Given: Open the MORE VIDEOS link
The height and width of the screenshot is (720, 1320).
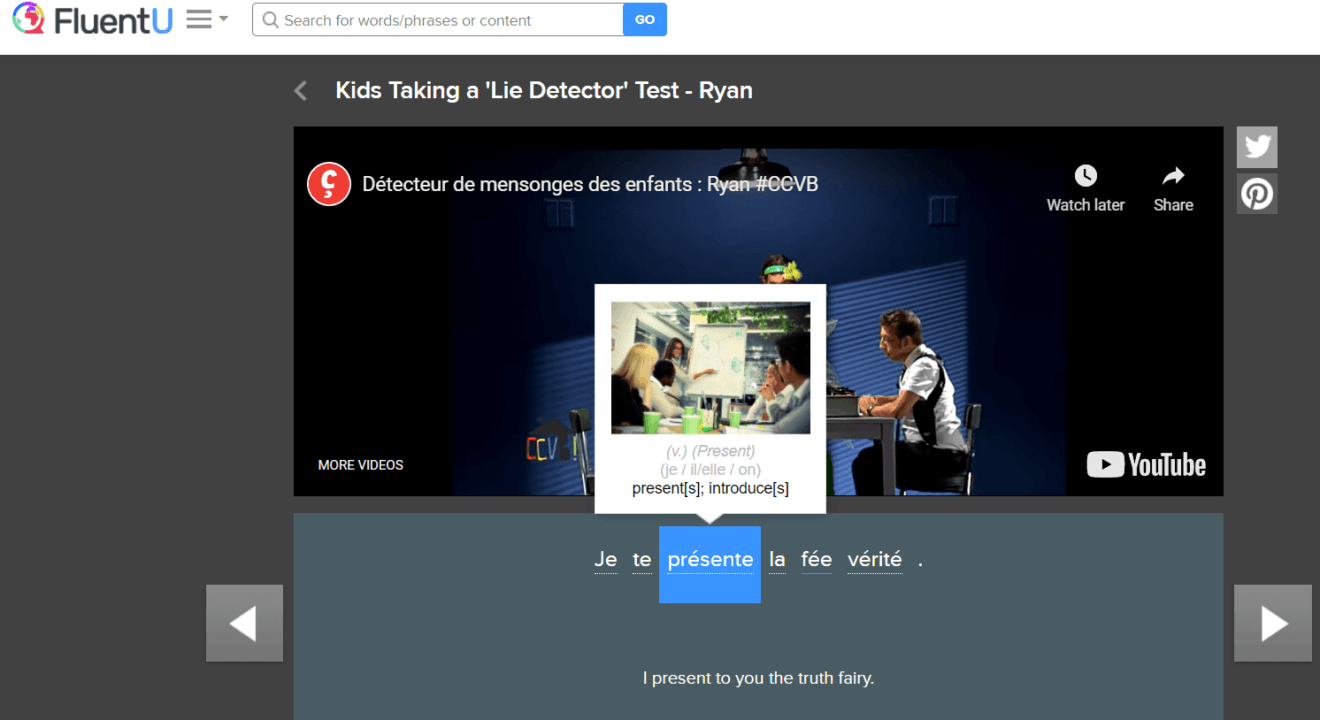Looking at the screenshot, I should coord(360,464).
